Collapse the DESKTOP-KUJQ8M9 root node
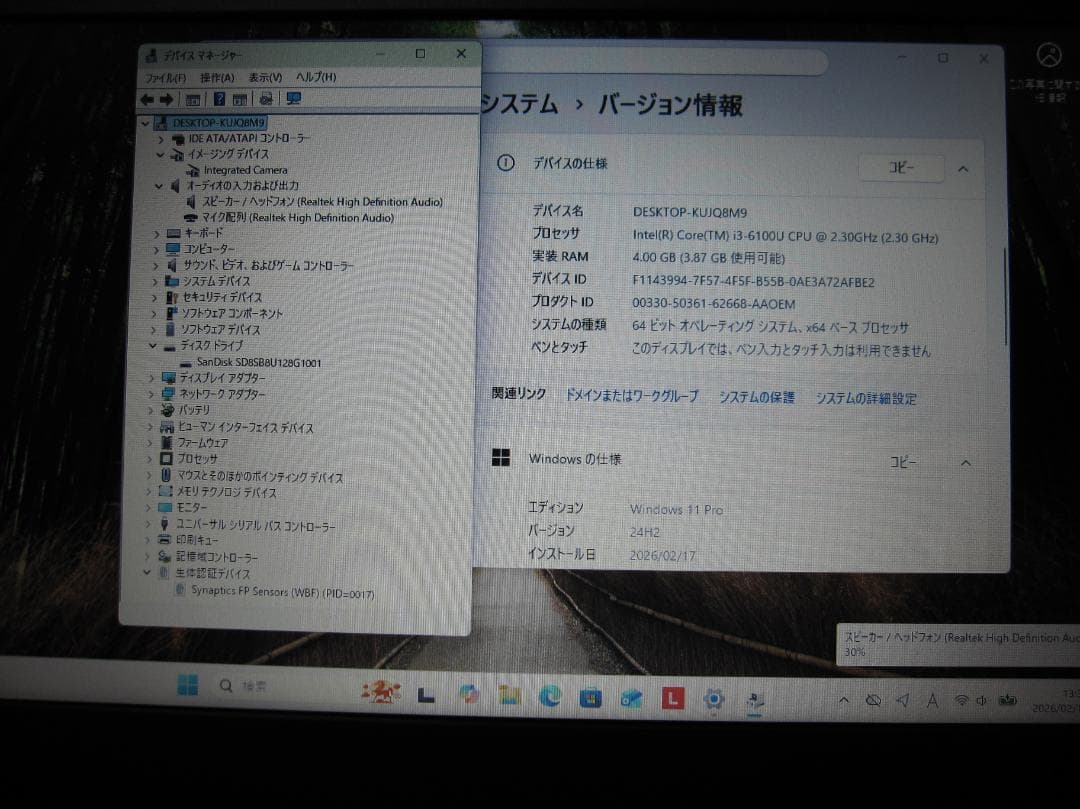 pos(145,123)
